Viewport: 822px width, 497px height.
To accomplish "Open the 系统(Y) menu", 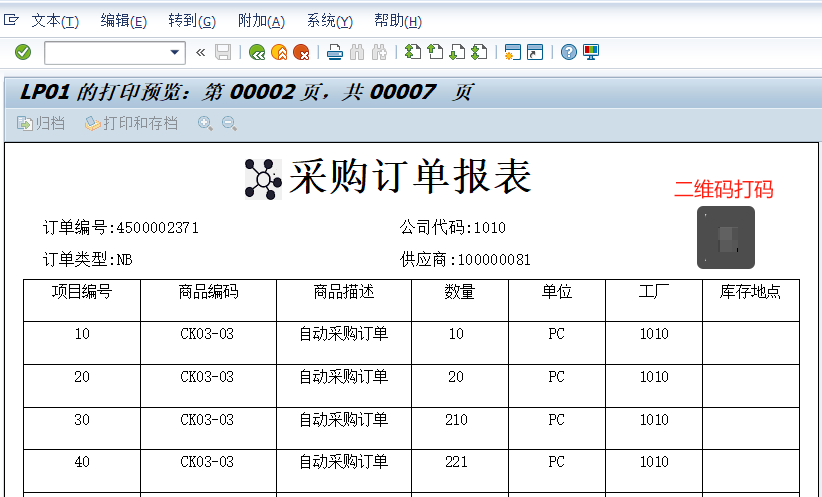I will pyautogui.click(x=330, y=21).
